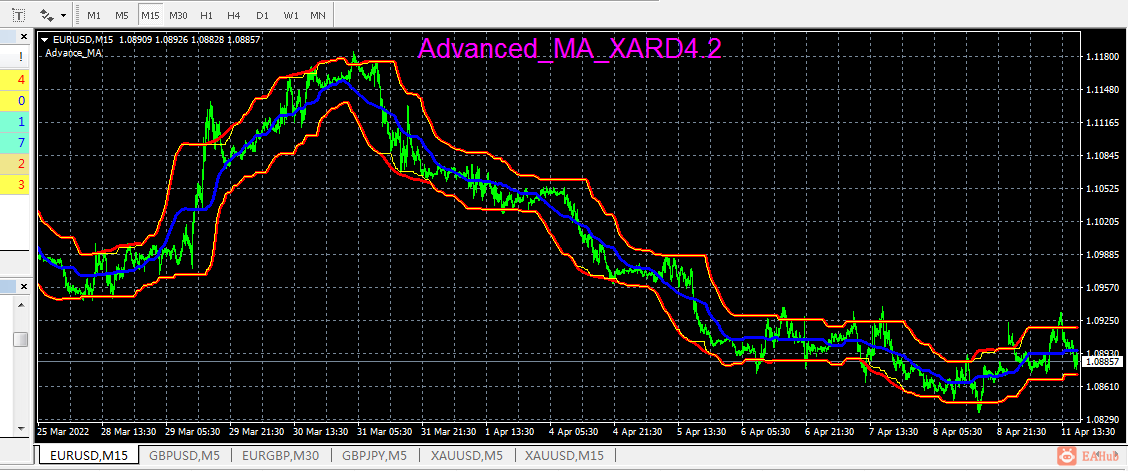Switch chart to MN monthly timeframe

(317, 15)
